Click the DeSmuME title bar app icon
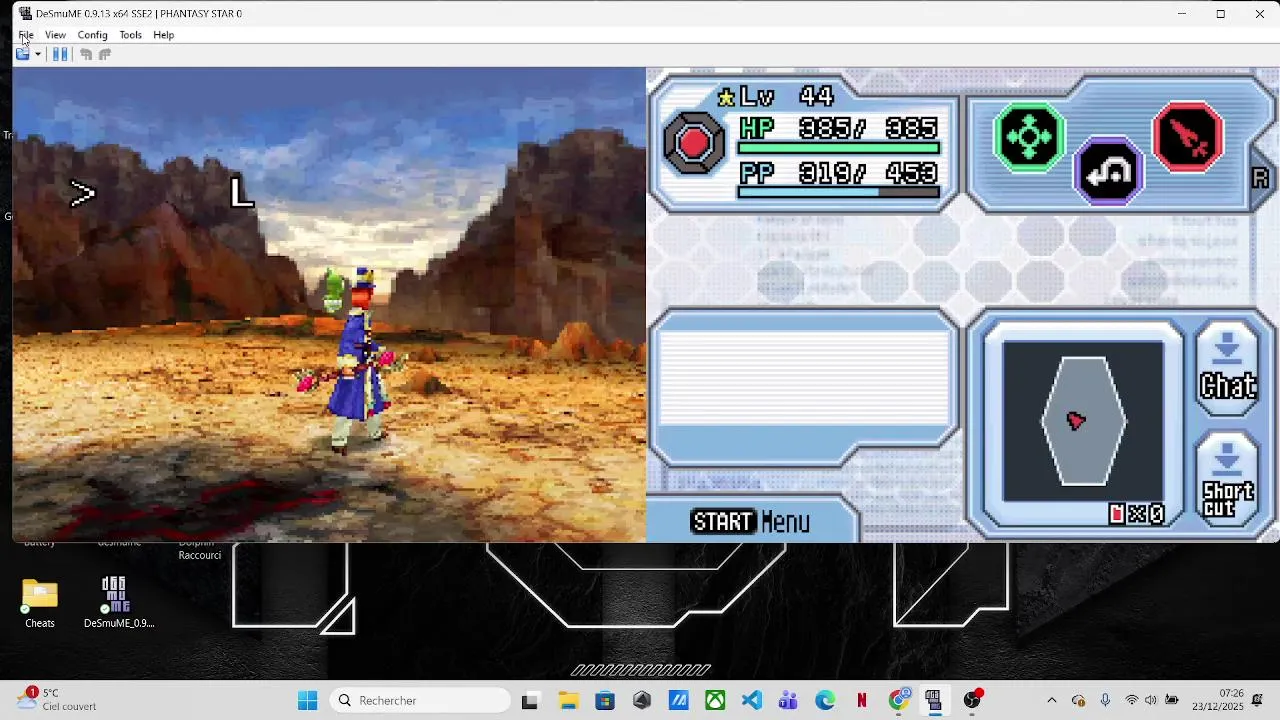The image size is (1280, 720). pyautogui.click(x=25, y=14)
